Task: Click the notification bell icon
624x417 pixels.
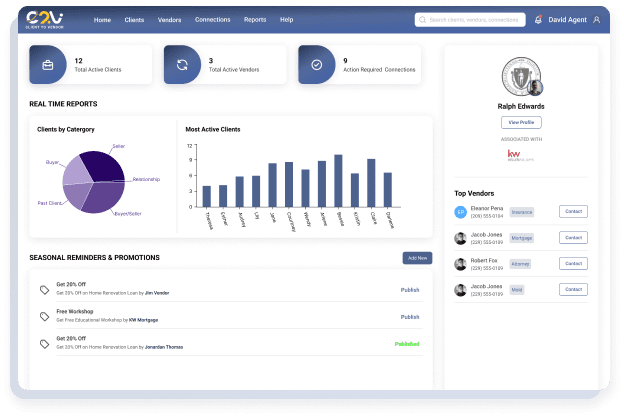Action: (x=539, y=19)
